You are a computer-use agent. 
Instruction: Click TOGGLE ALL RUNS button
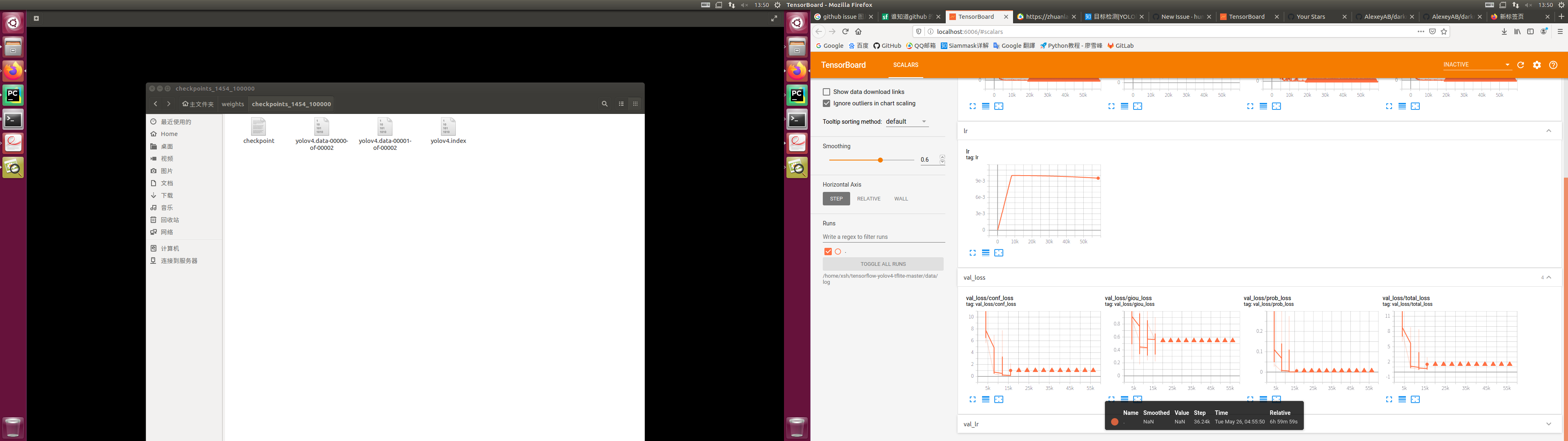[x=882, y=264]
